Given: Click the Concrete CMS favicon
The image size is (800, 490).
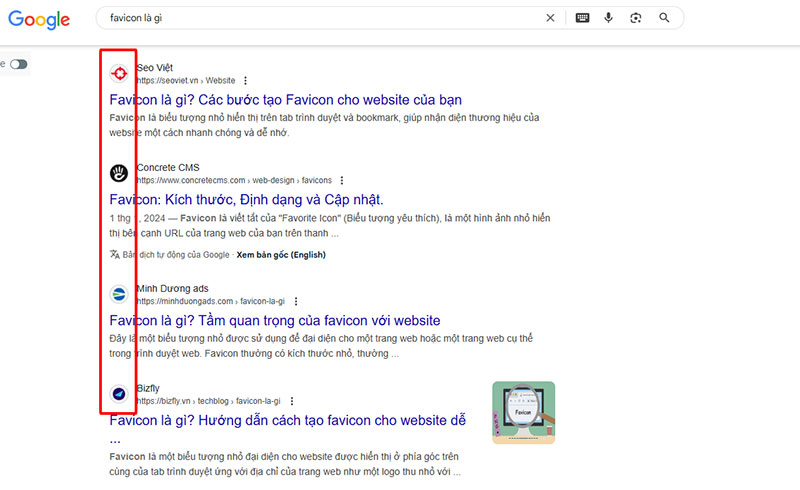Looking at the screenshot, I should 119,173.
